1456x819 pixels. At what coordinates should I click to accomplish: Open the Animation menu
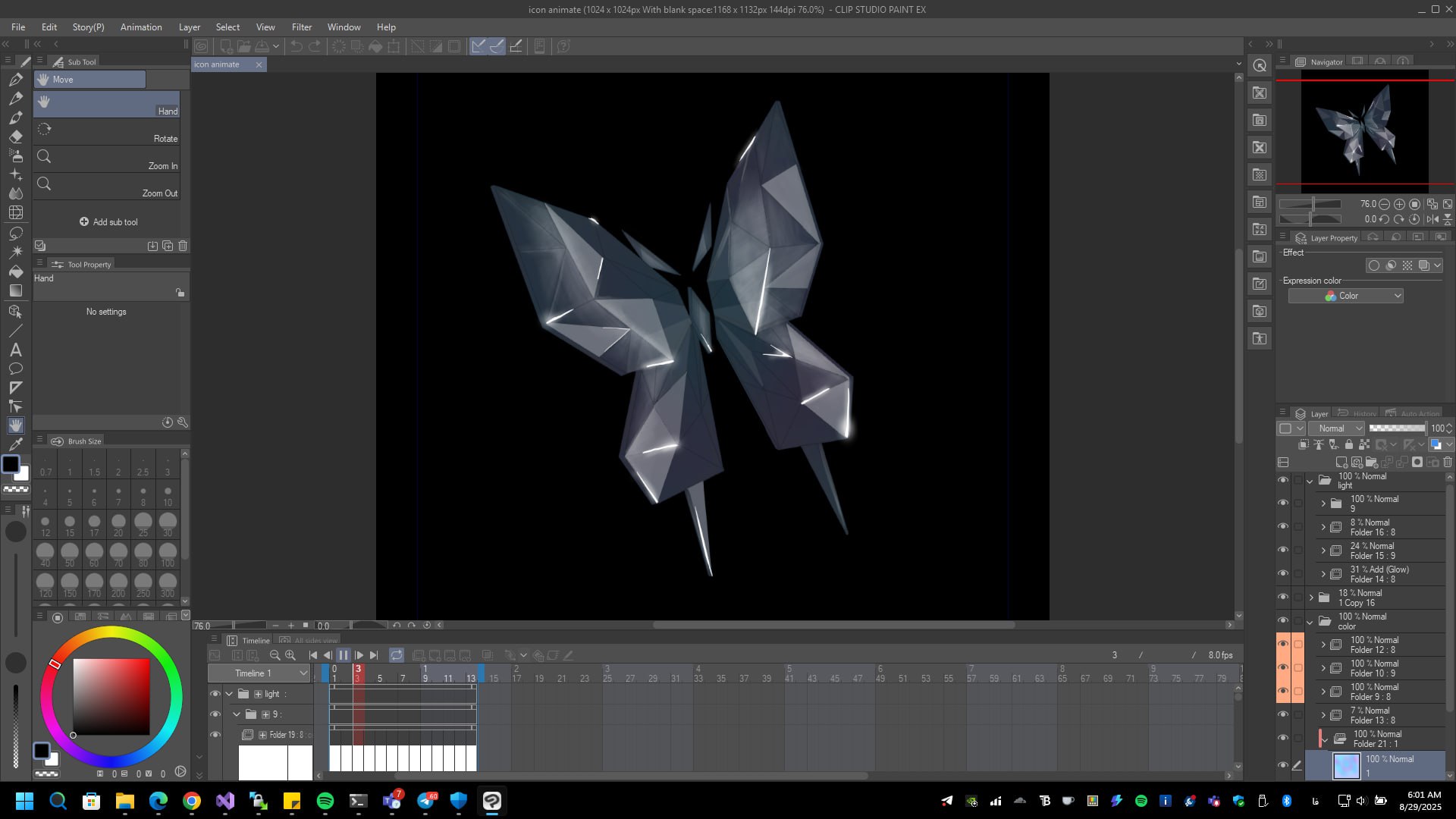point(141,27)
